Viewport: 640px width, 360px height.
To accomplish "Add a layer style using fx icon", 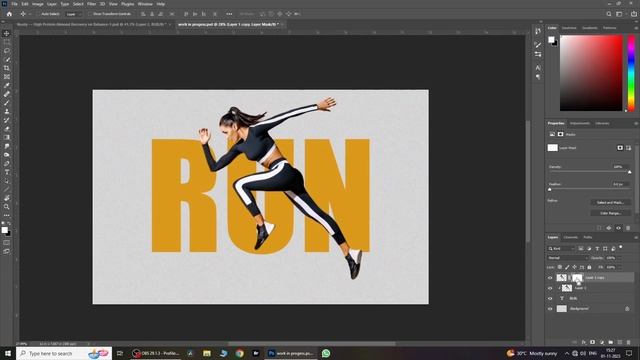I will [584, 342].
